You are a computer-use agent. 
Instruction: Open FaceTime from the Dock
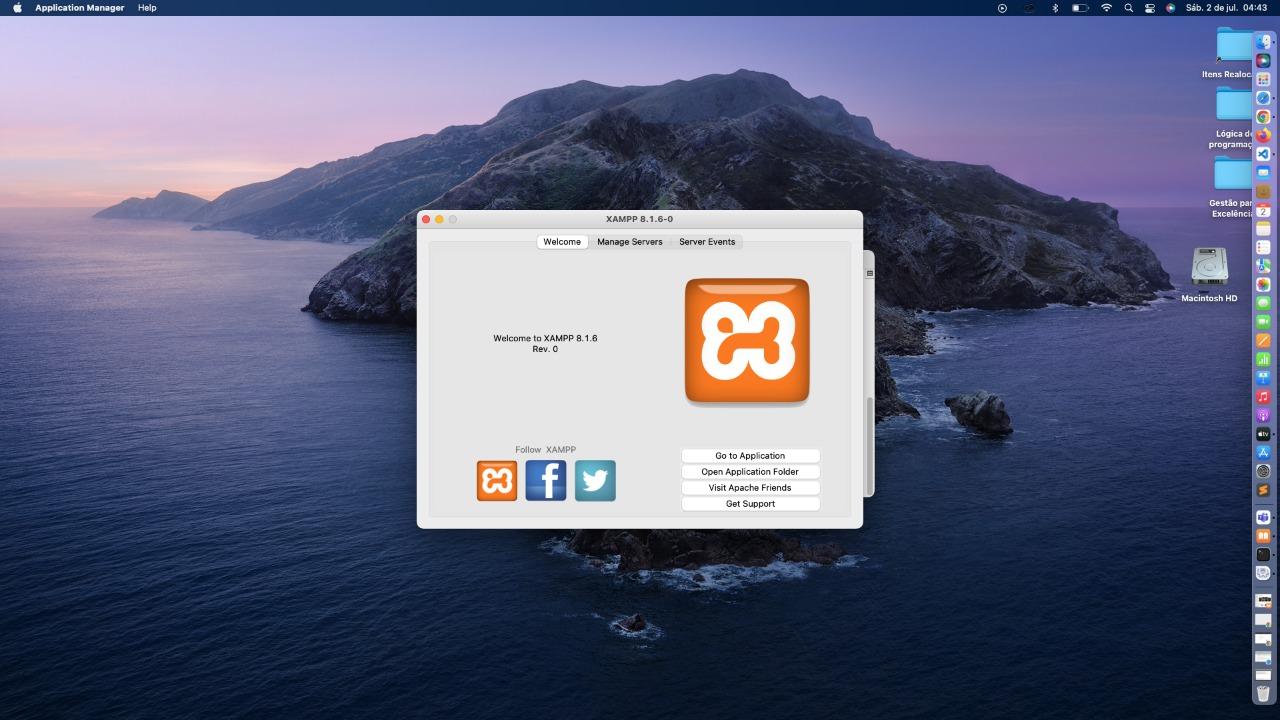coord(1263,321)
